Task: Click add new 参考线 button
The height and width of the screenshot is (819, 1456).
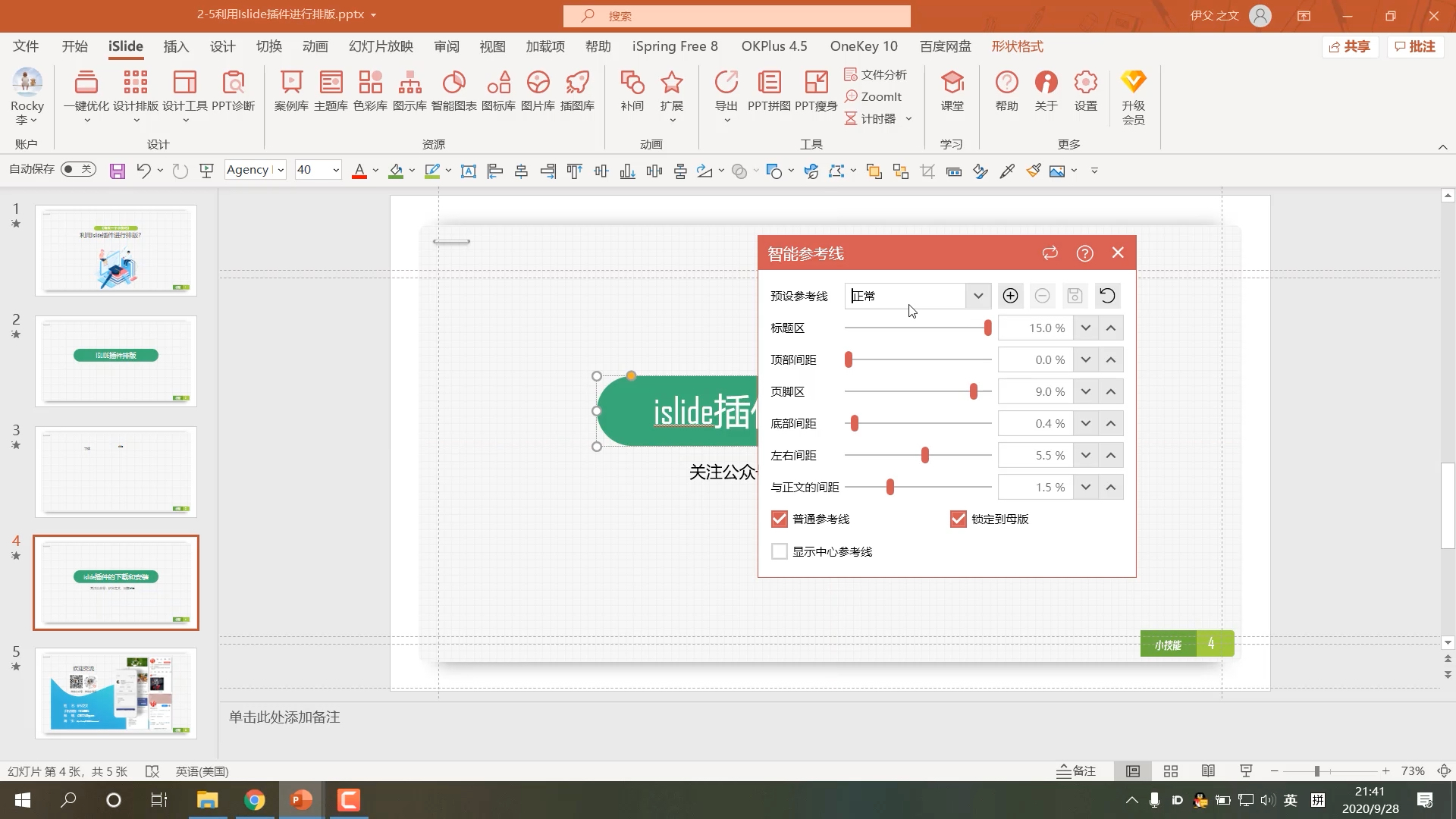Action: click(1010, 295)
